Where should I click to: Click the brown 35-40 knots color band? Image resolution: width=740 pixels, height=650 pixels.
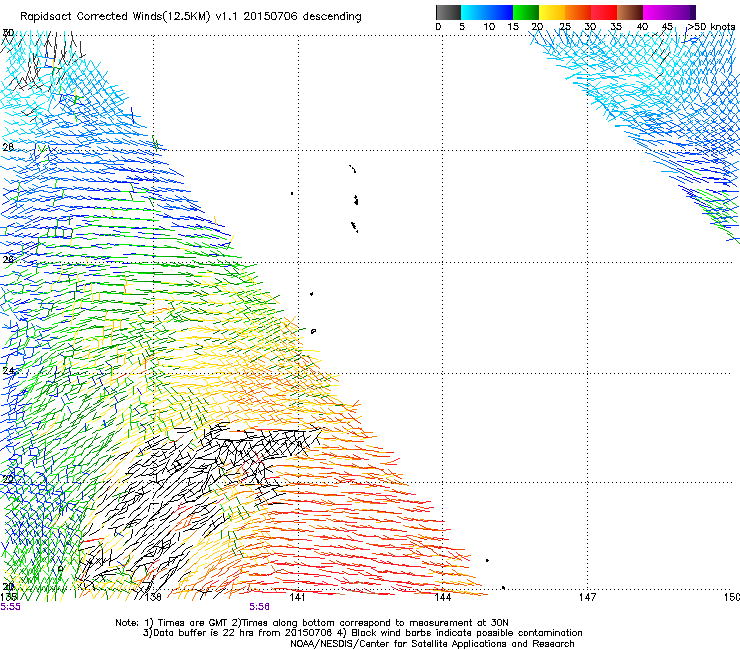coord(630,12)
